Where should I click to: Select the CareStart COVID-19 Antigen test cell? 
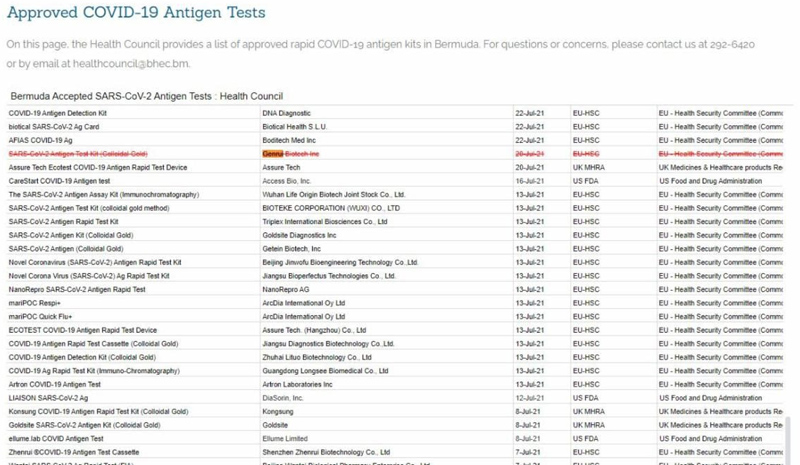coord(59,181)
